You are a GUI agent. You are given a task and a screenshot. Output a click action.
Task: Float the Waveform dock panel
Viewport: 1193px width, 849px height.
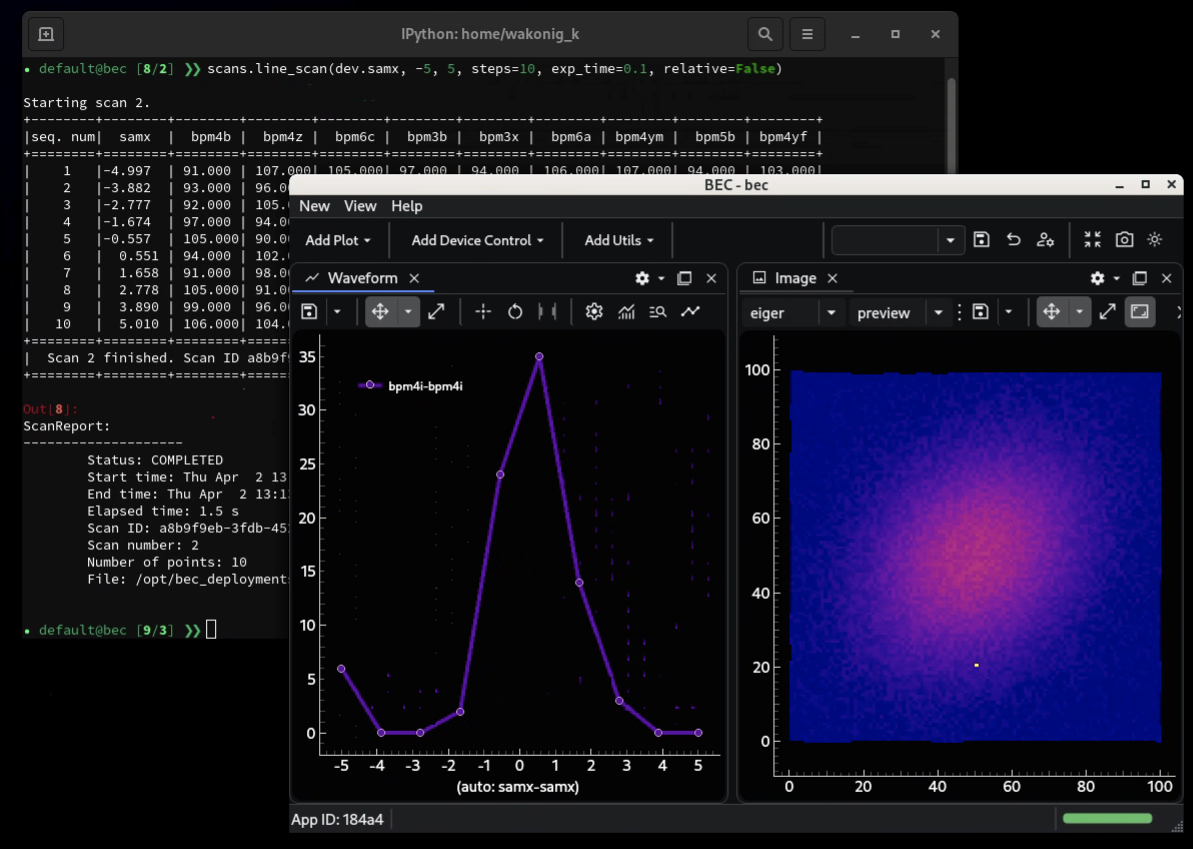point(685,278)
